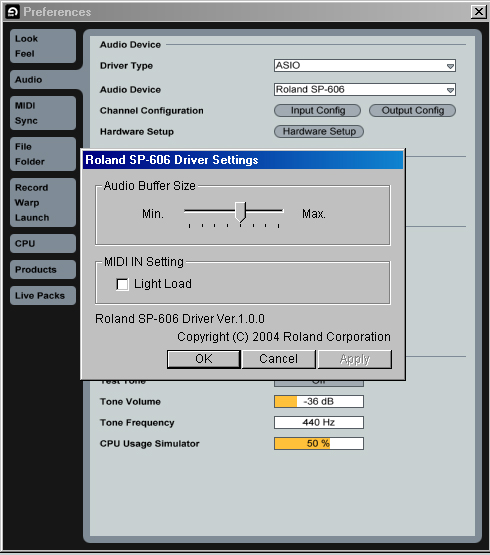Click the Audio Buffer Size slider thumb
The width and height of the screenshot is (490, 555).
click(241, 212)
